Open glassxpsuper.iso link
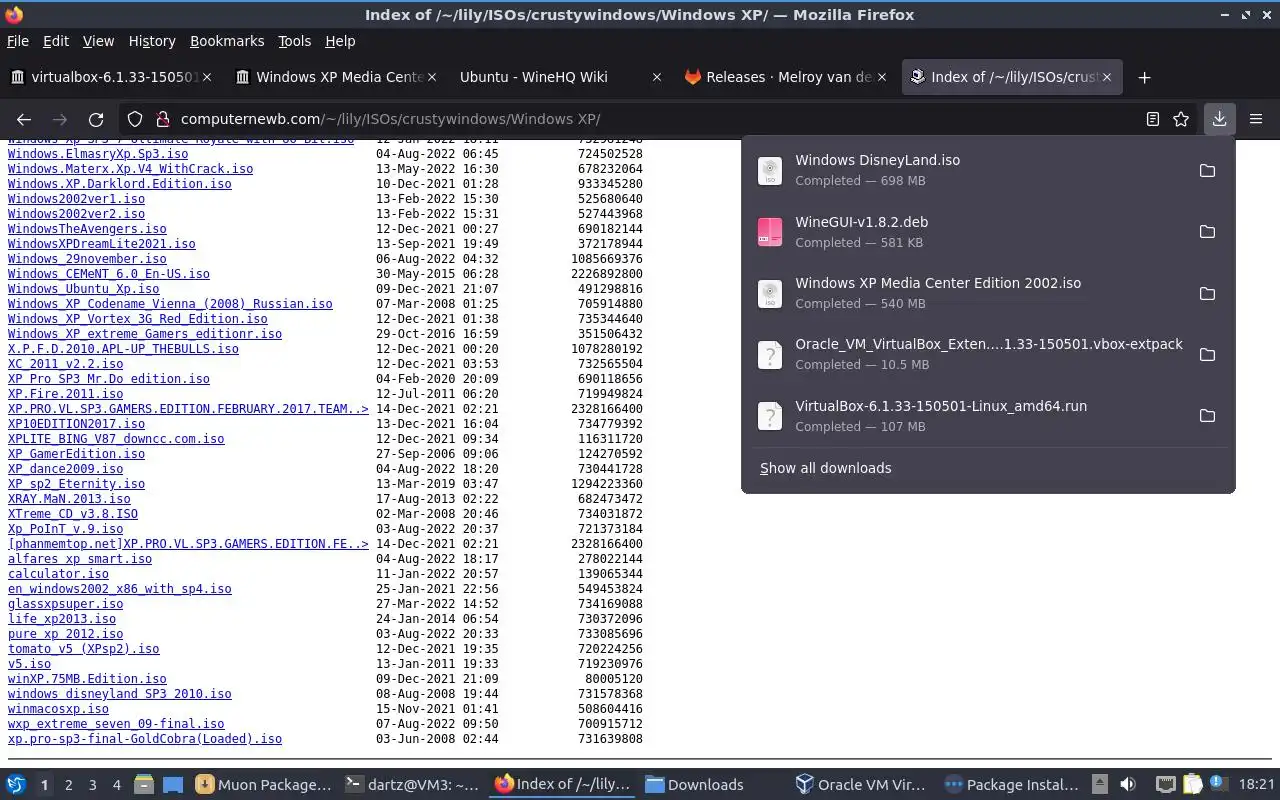 (65, 604)
